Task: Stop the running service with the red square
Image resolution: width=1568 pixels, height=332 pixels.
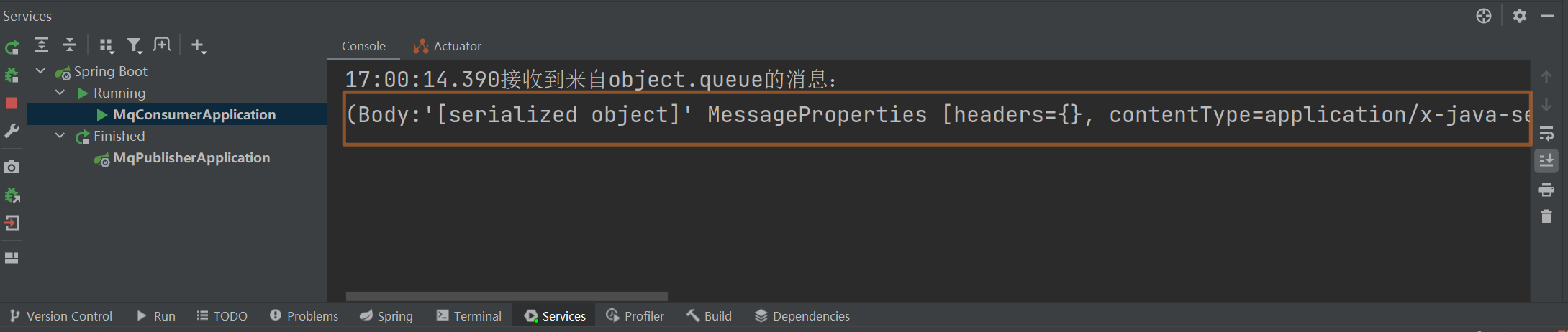Action: [x=12, y=103]
